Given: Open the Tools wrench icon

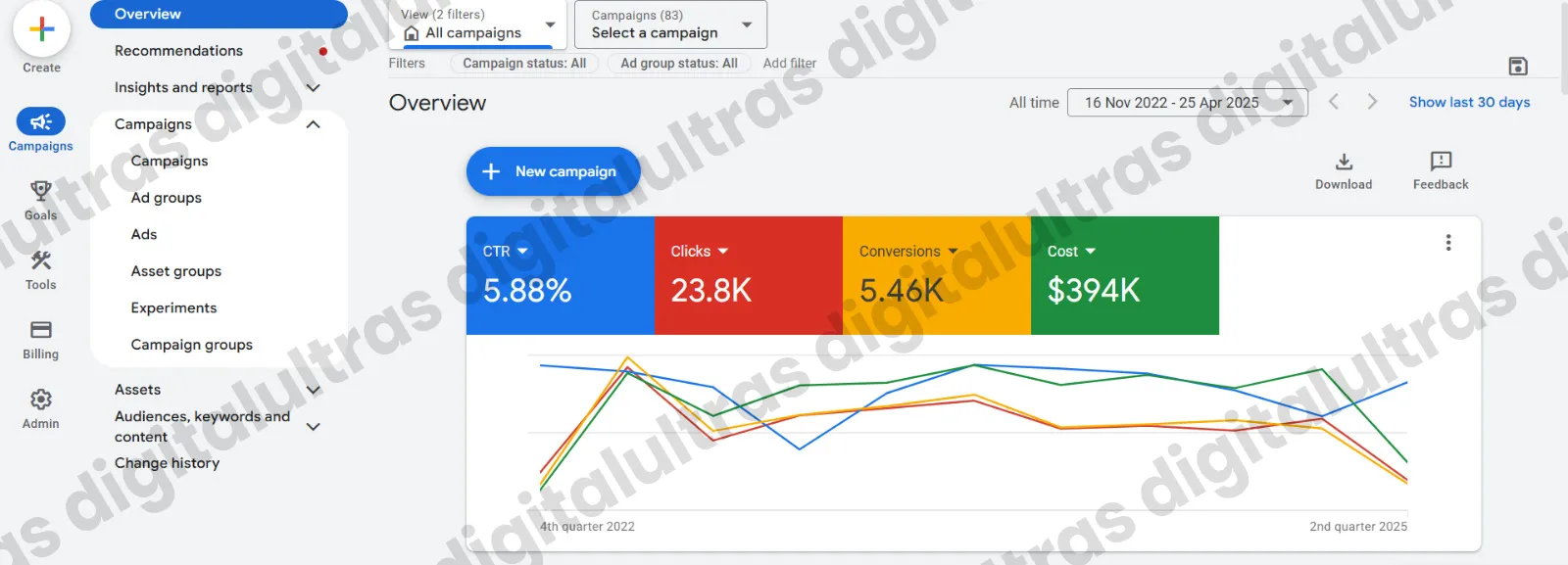Looking at the screenshot, I should coord(40,260).
